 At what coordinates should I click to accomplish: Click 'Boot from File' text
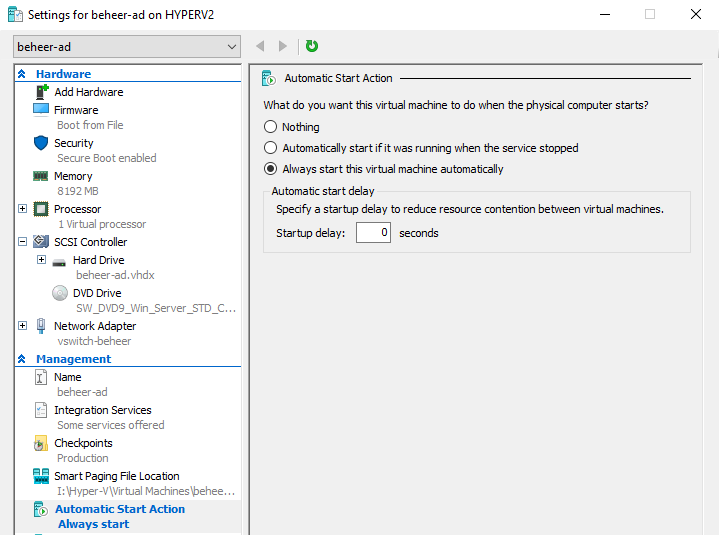point(90,125)
